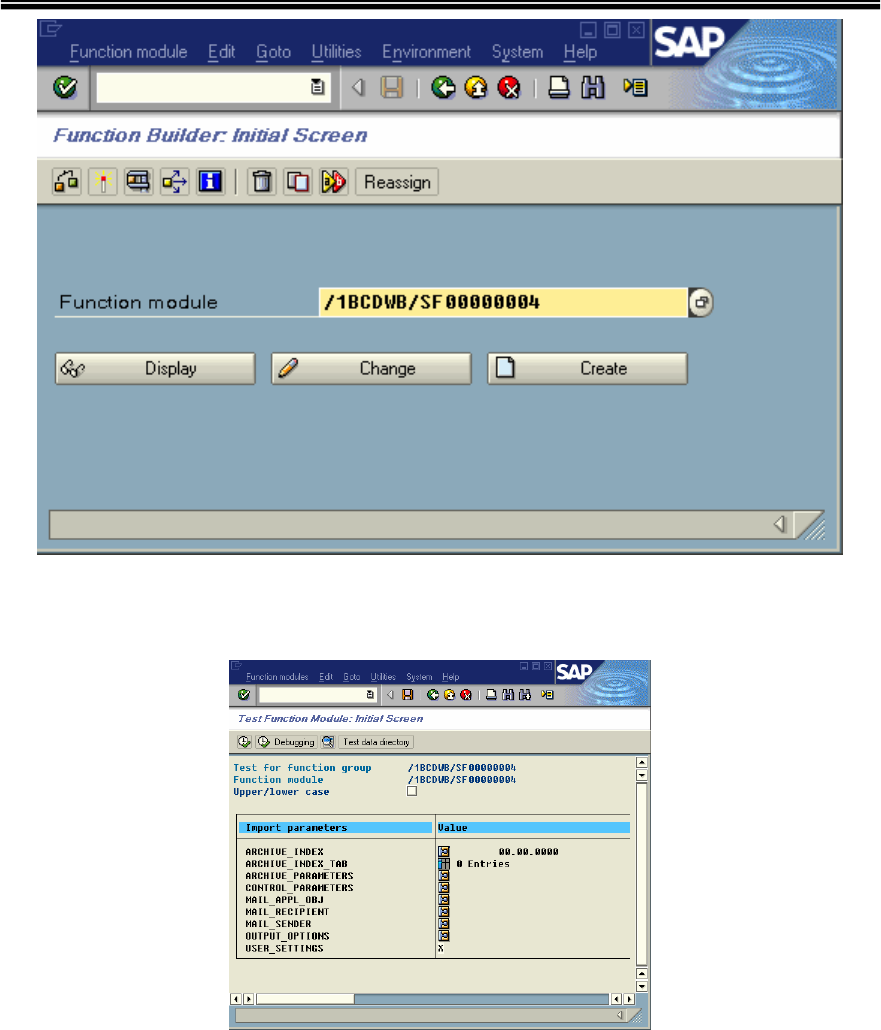Viewport: 881px width, 1030px height.
Task: Click green Back arrow in Test Function Module toolbar
Action: pyautogui.click(x=432, y=694)
